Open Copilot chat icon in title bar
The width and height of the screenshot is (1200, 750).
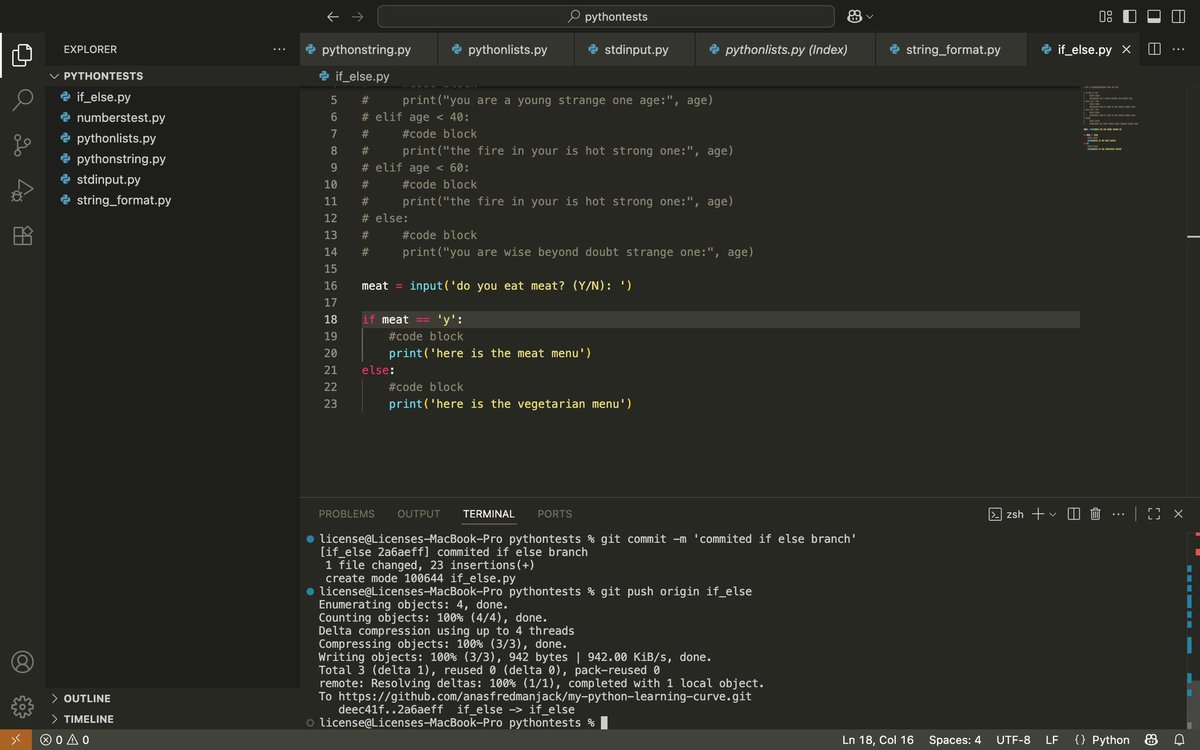coord(855,16)
